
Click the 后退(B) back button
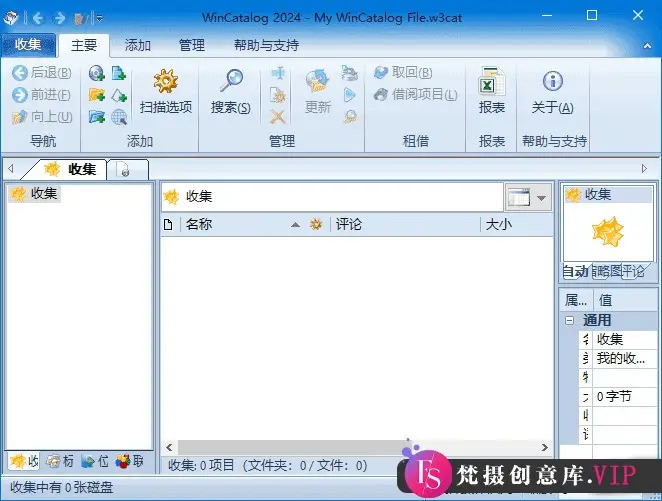tap(41, 73)
